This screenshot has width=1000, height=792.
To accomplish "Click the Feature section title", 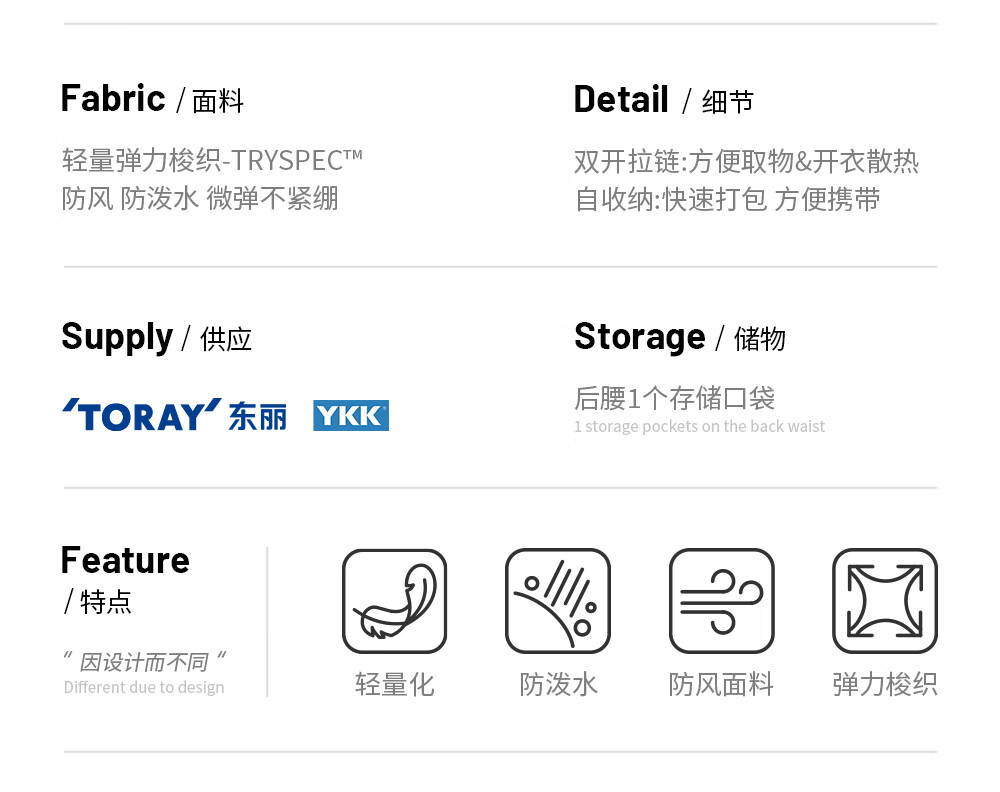I will [125, 560].
